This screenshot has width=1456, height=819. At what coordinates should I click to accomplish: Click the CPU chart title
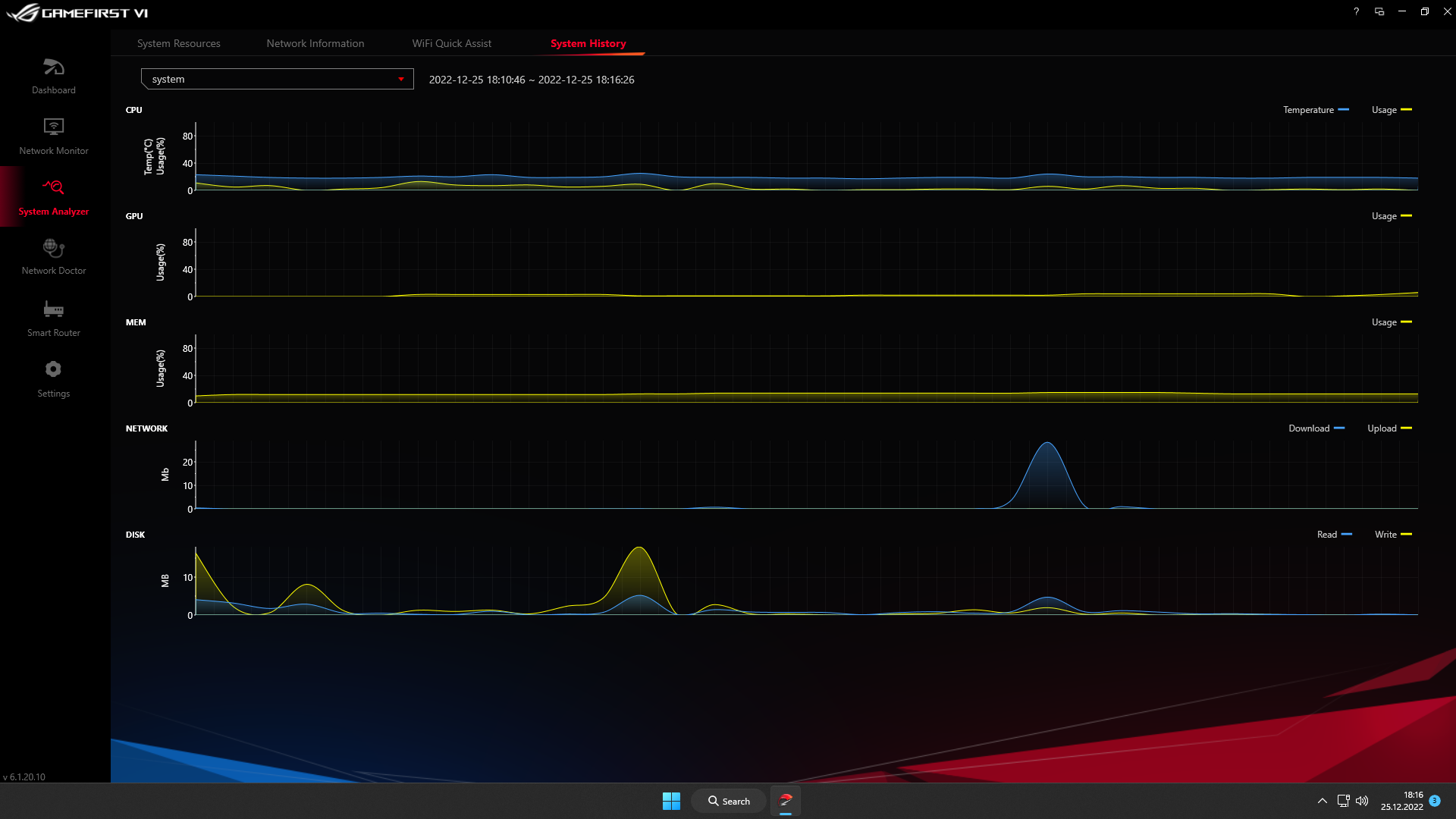pyautogui.click(x=134, y=110)
